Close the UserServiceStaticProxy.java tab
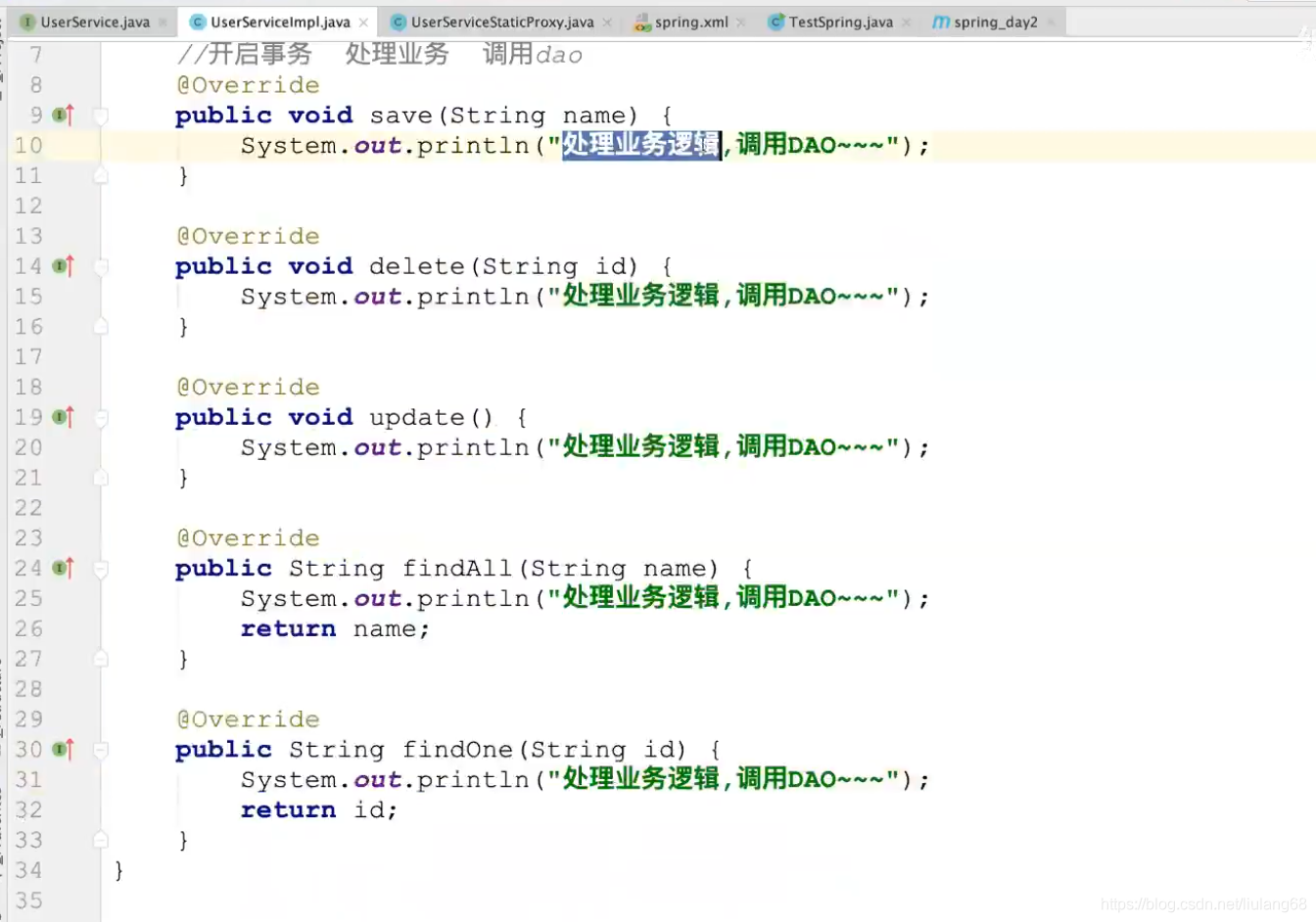 pos(607,23)
